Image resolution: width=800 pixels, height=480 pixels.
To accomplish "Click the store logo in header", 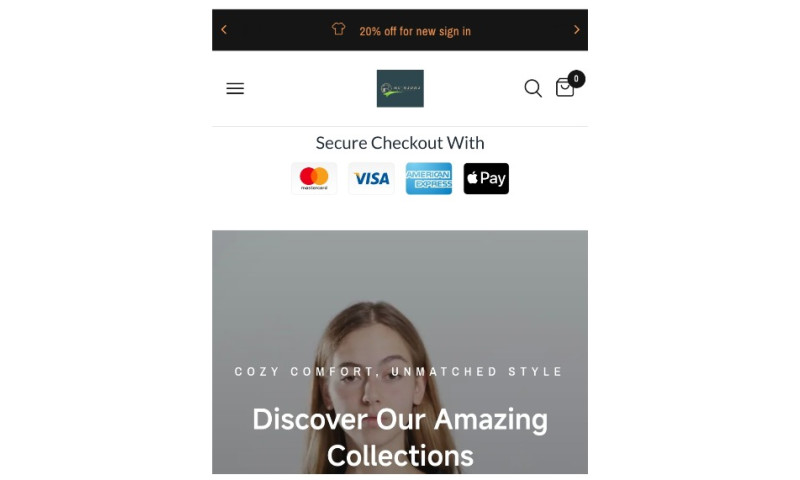I will [x=400, y=88].
